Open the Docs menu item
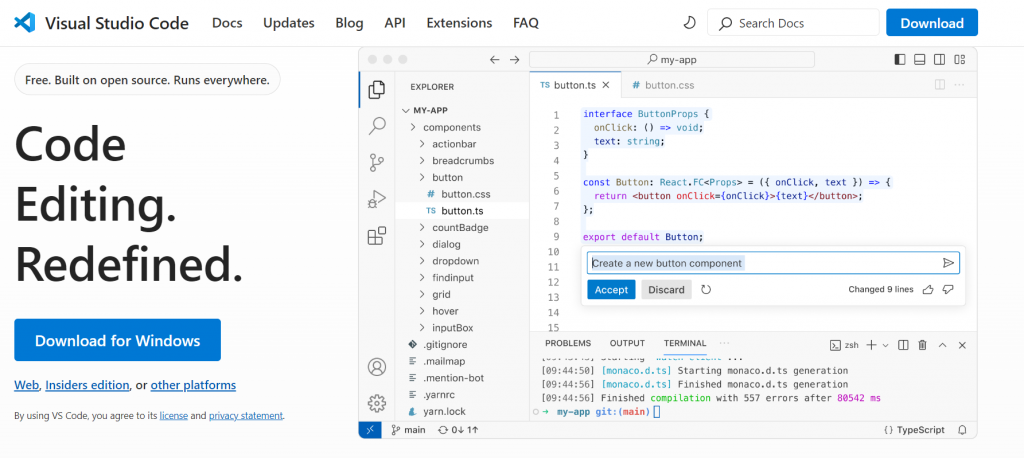 [x=227, y=23]
